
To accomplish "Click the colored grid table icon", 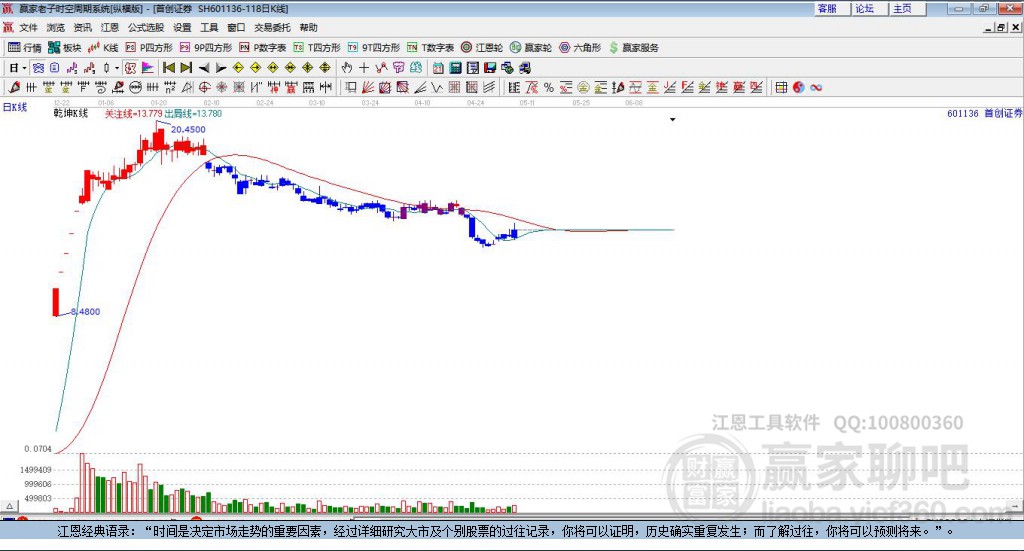I will (781, 87).
